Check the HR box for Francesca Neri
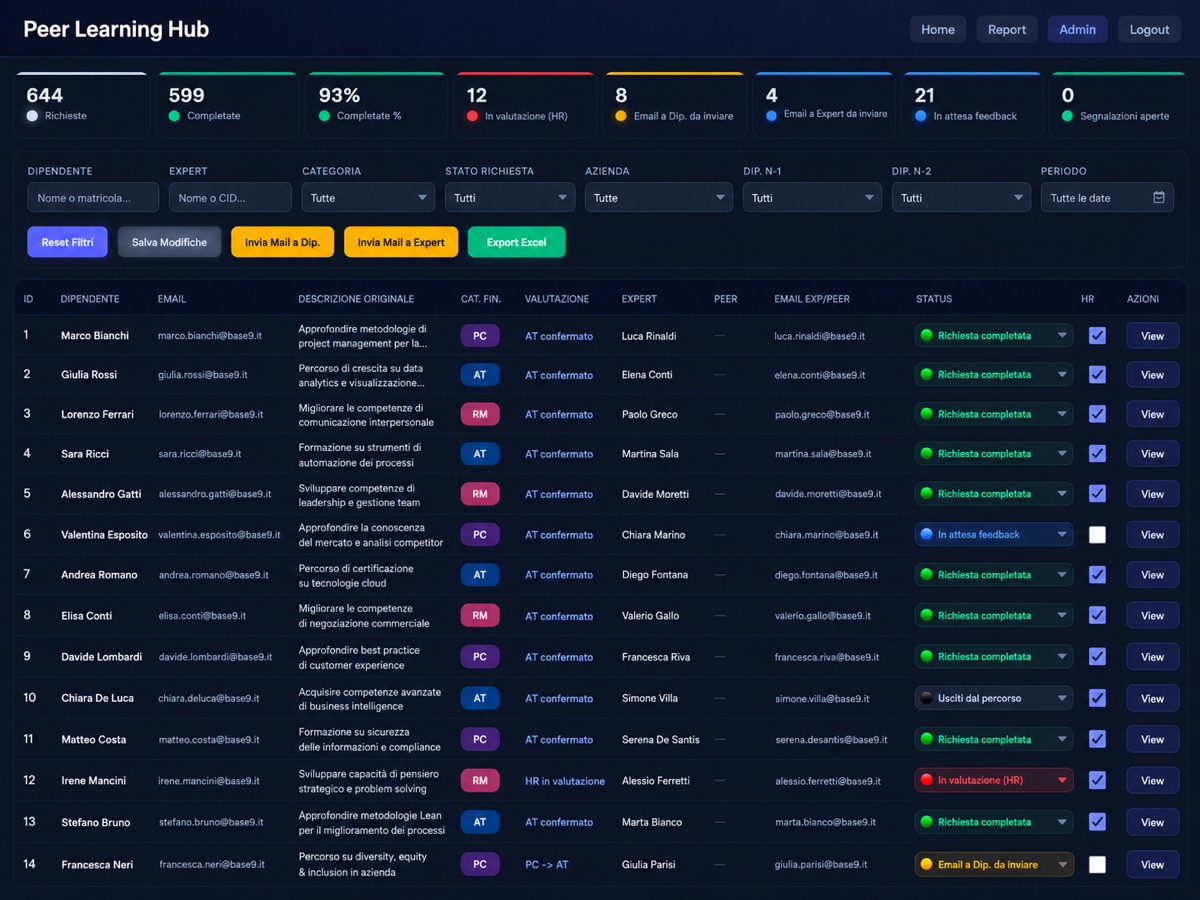 [x=1097, y=865]
